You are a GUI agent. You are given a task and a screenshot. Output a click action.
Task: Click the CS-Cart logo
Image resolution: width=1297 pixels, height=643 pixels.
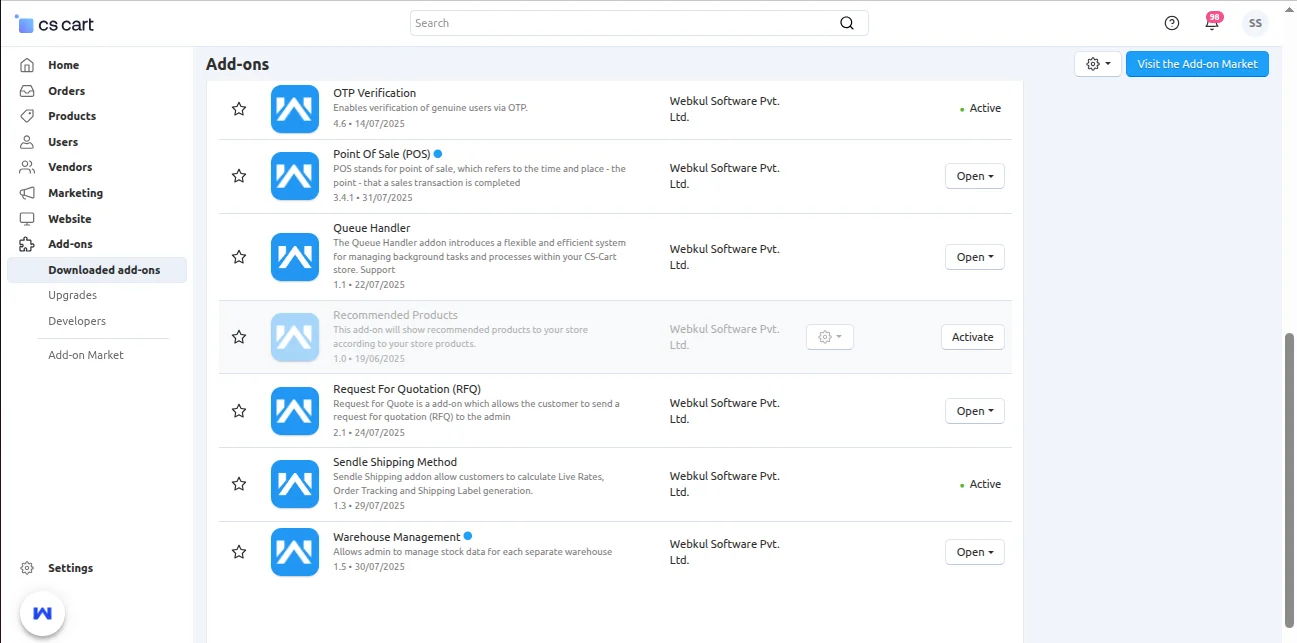[55, 23]
